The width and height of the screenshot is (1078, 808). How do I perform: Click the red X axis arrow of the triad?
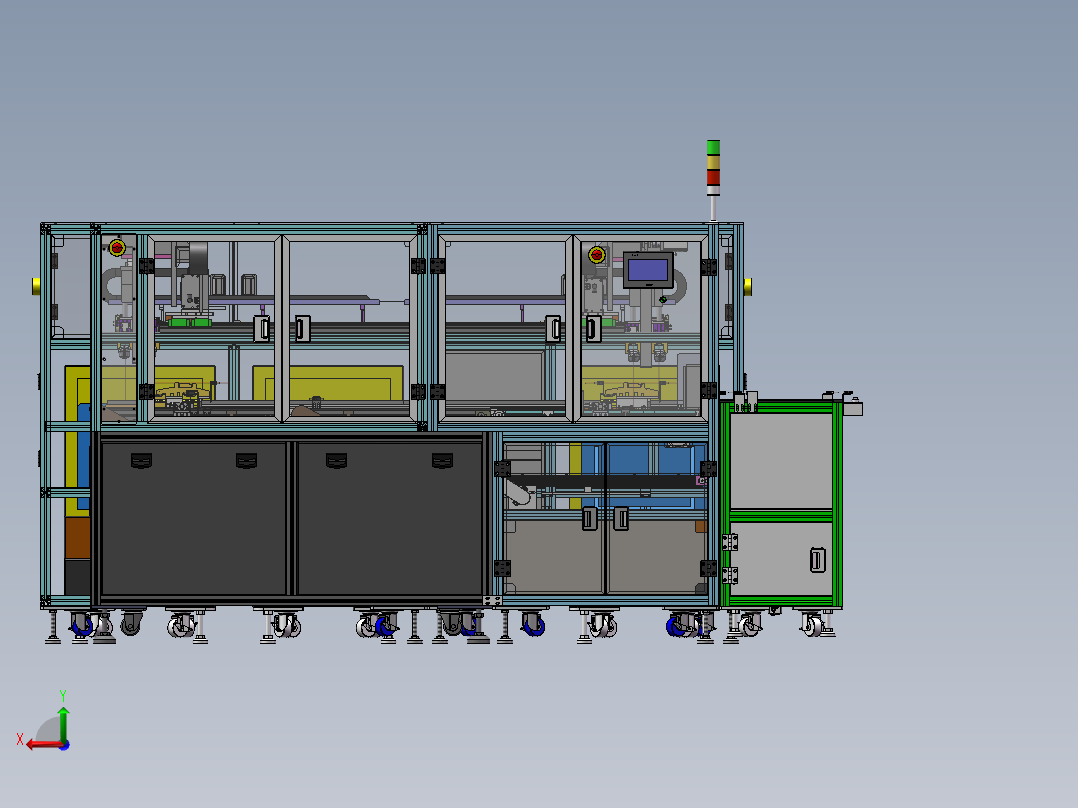click(x=44, y=745)
